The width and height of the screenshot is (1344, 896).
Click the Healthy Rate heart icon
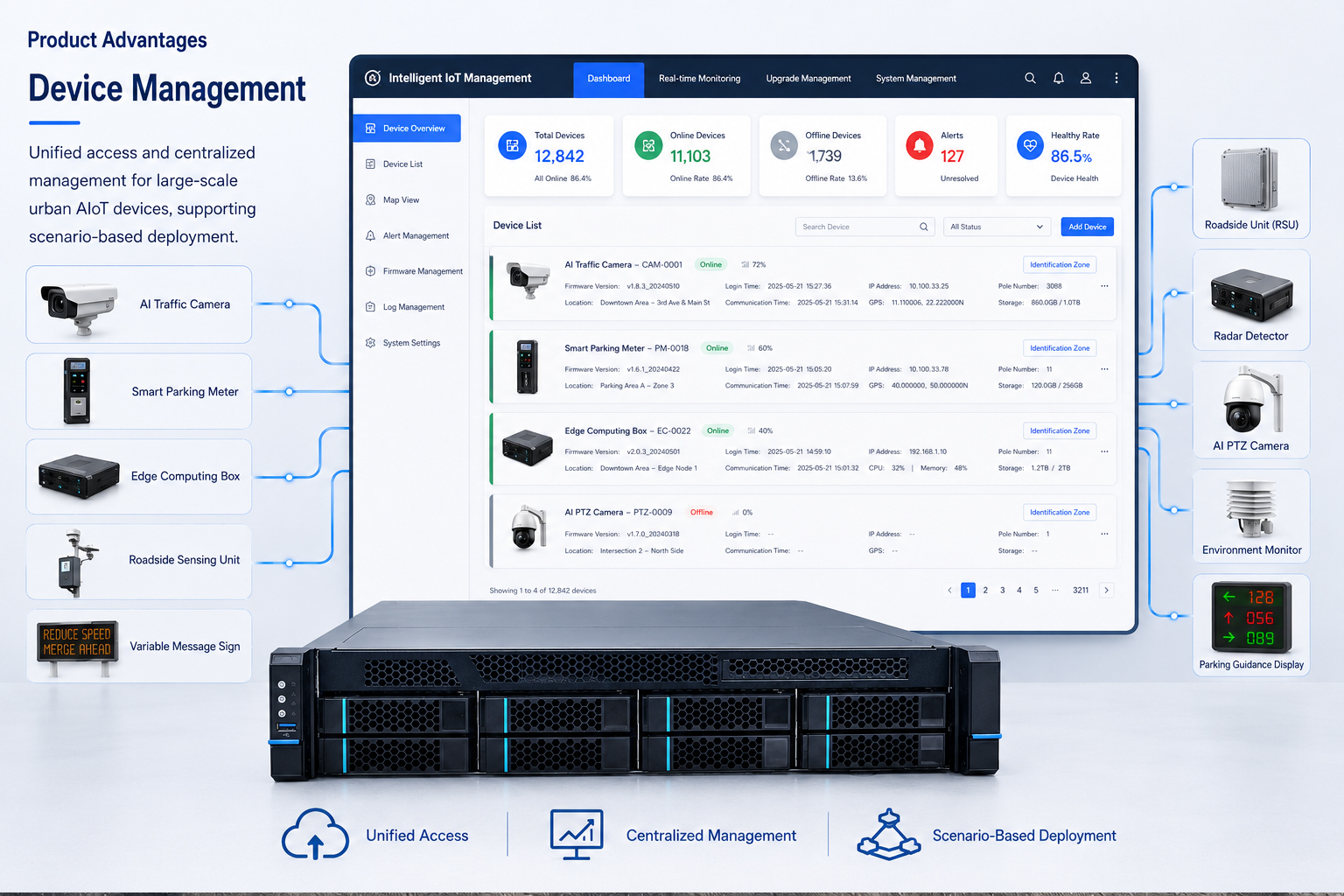[1031, 146]
